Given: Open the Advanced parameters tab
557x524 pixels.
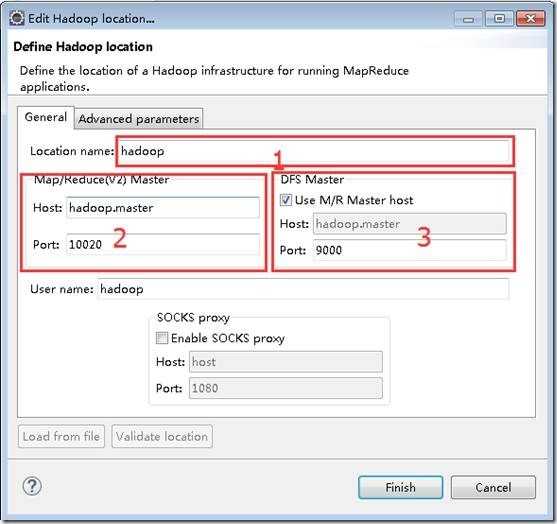Looking at the screenshot, I should pyautogui.click(x=139, y=119).
